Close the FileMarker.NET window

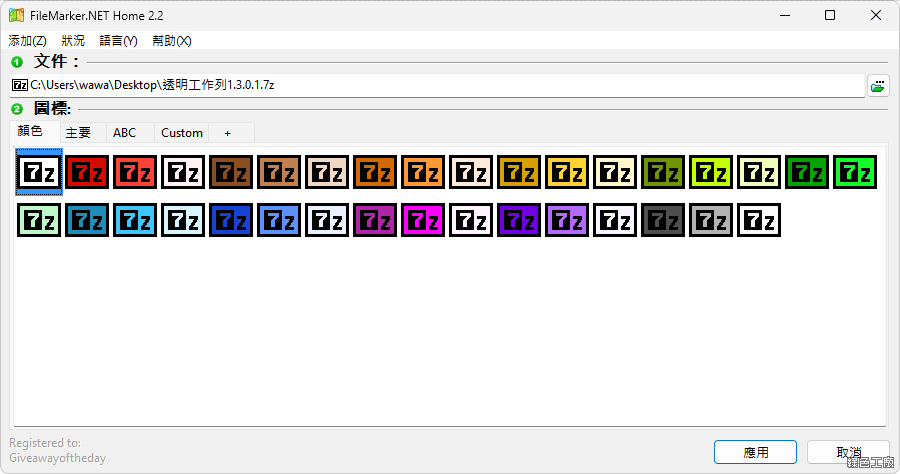[x=875, y=15]
